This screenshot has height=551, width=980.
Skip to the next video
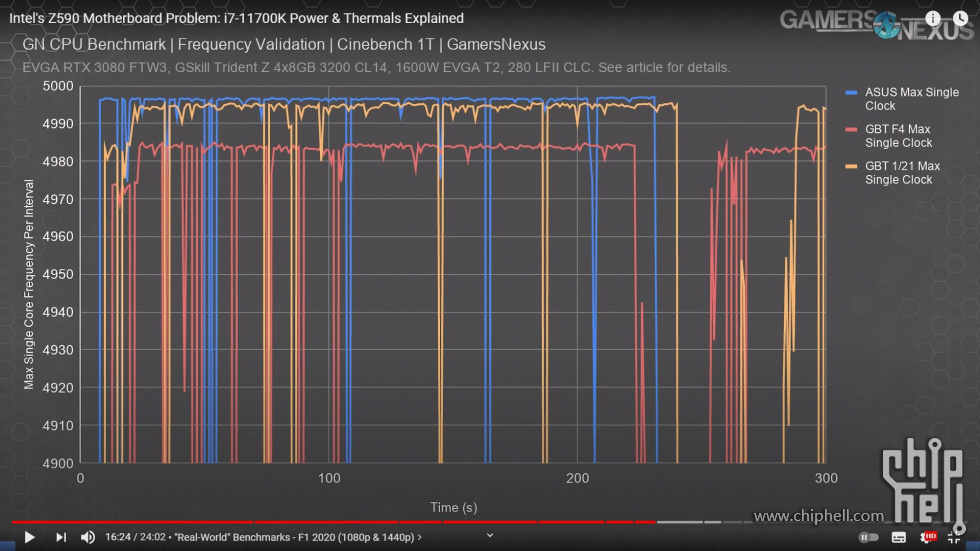click(x=61, y=537)
